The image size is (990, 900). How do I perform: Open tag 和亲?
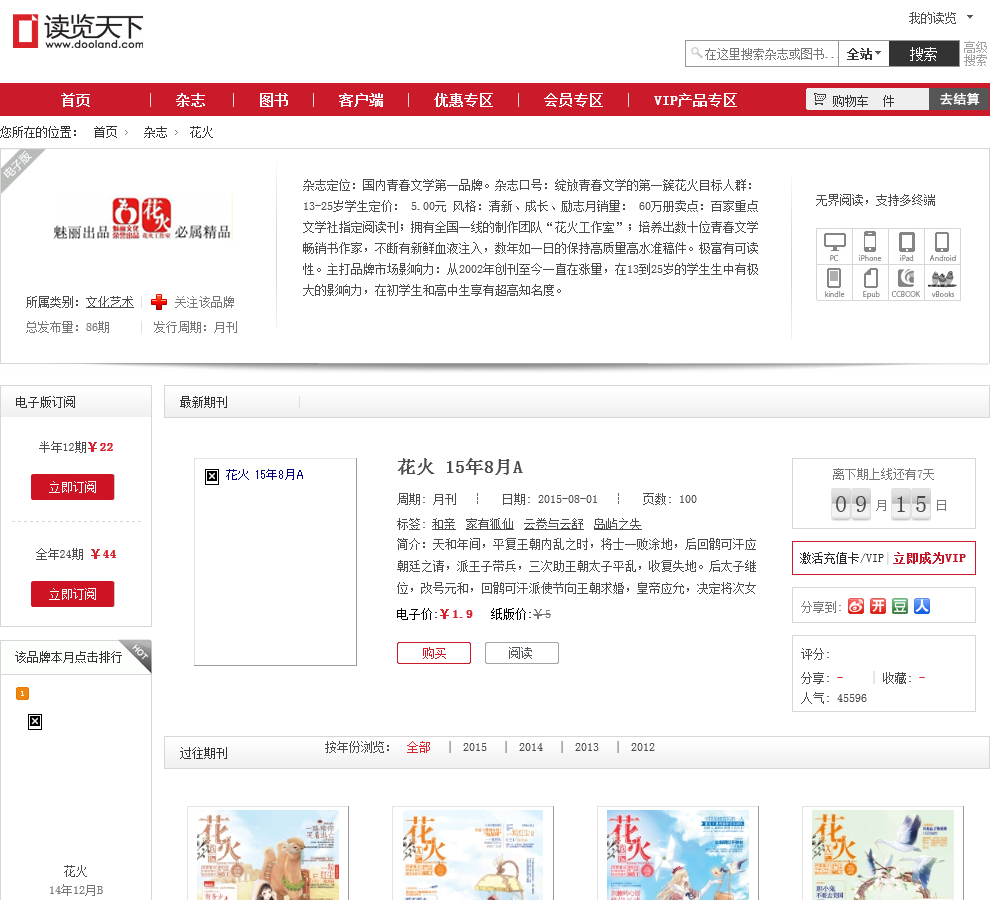coord(444,524)
